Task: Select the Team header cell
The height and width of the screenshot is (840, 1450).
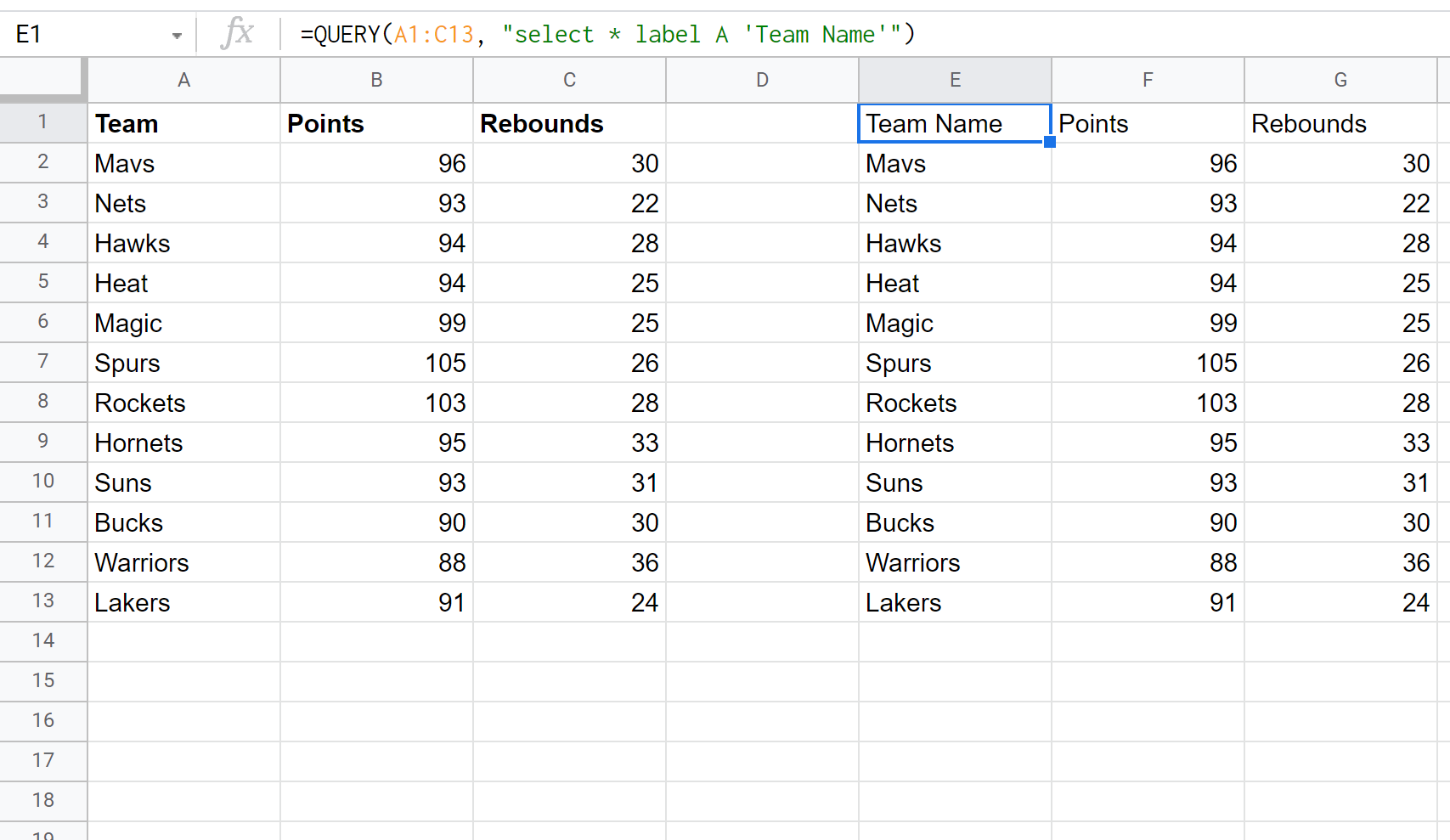Action: click(x=183, y=123)
